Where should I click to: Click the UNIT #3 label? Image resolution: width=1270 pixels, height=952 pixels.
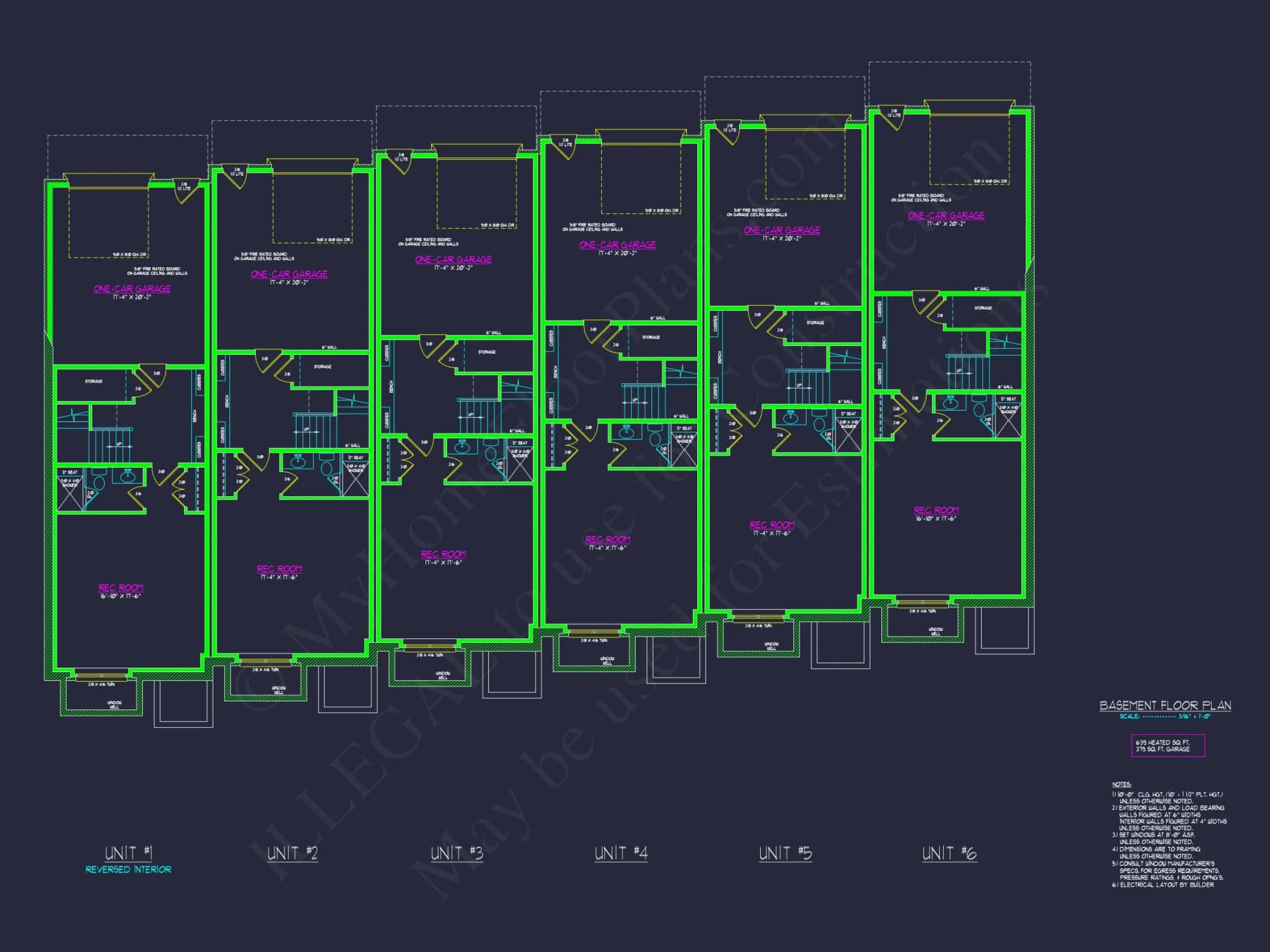tap(457, 854)
